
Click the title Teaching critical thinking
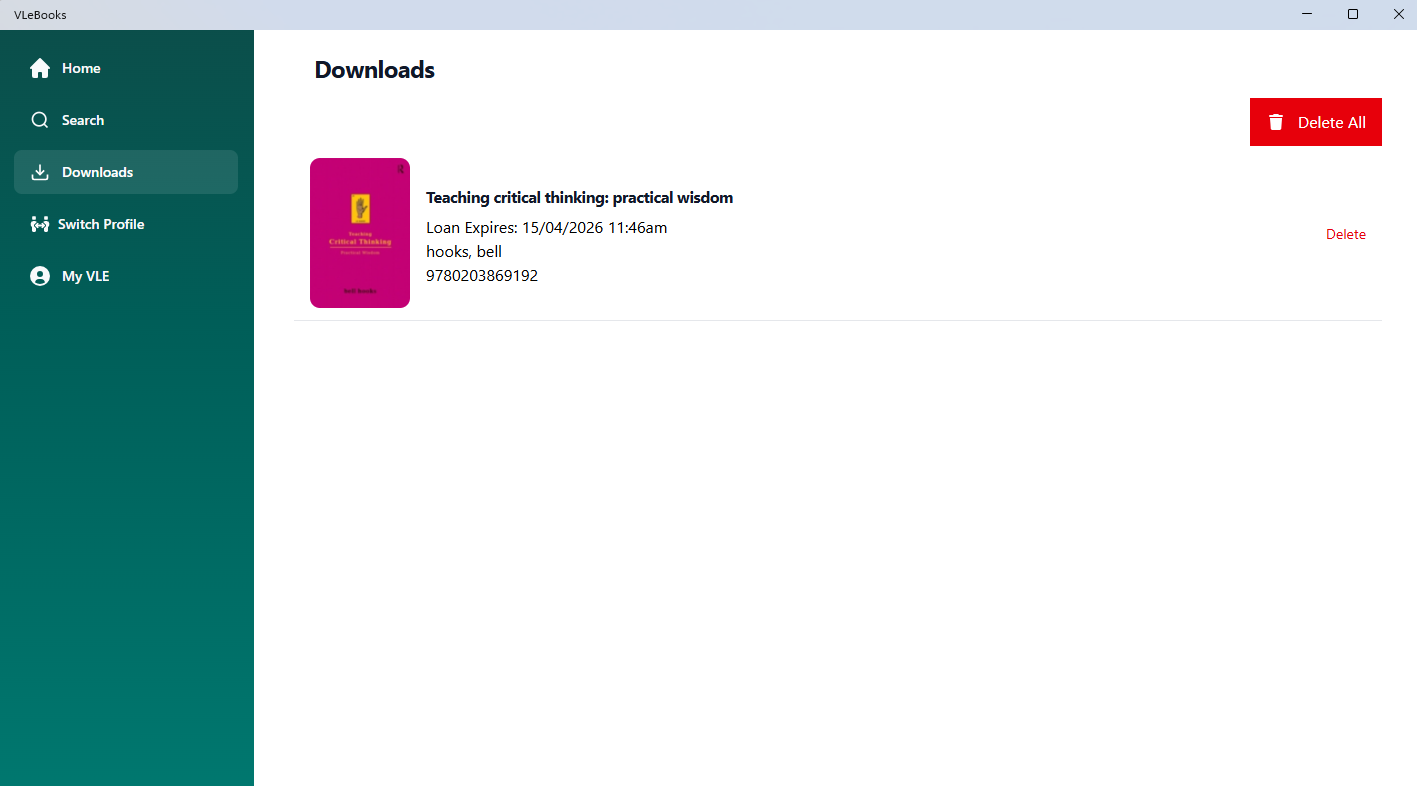coord(579,197)
